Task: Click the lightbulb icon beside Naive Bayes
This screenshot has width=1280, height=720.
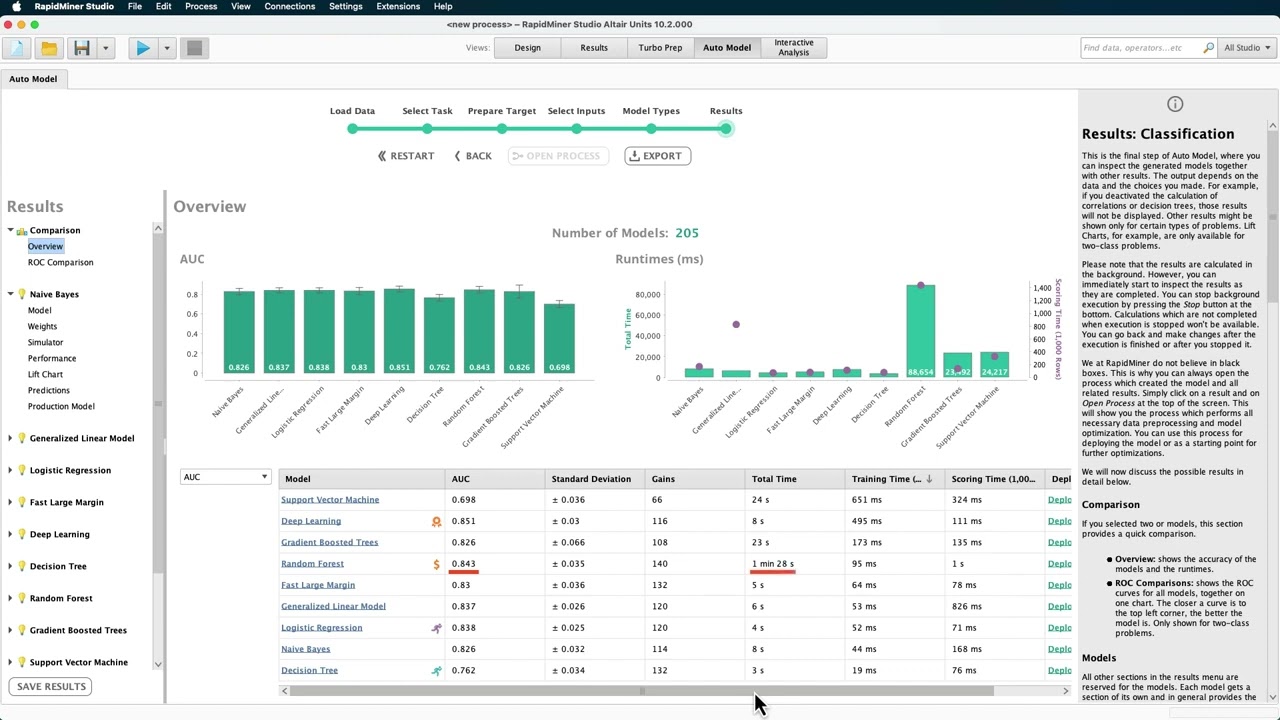Action: click(22, 295)
